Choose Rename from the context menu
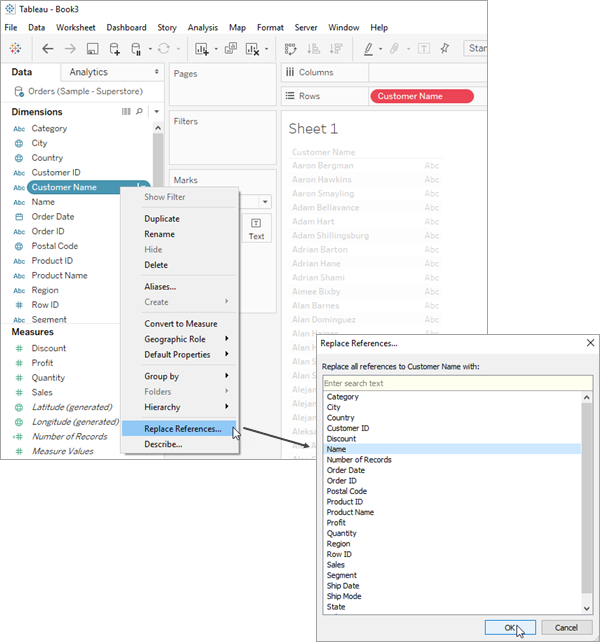Image resolution: width=600 pixels, height=642 pixels. pos(159,234)
